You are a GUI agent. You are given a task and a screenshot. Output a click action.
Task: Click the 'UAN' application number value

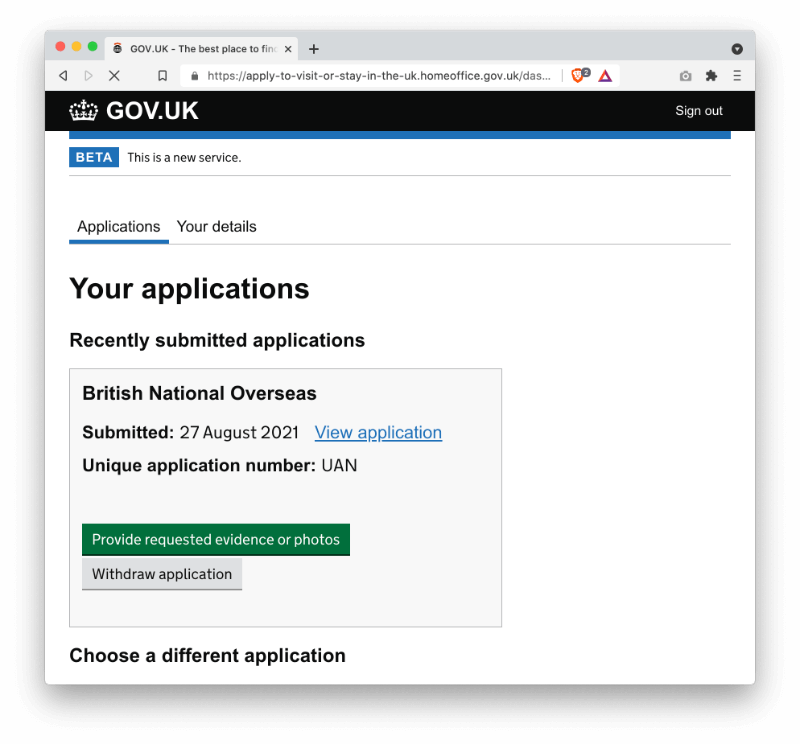click(x=339, y=465)
